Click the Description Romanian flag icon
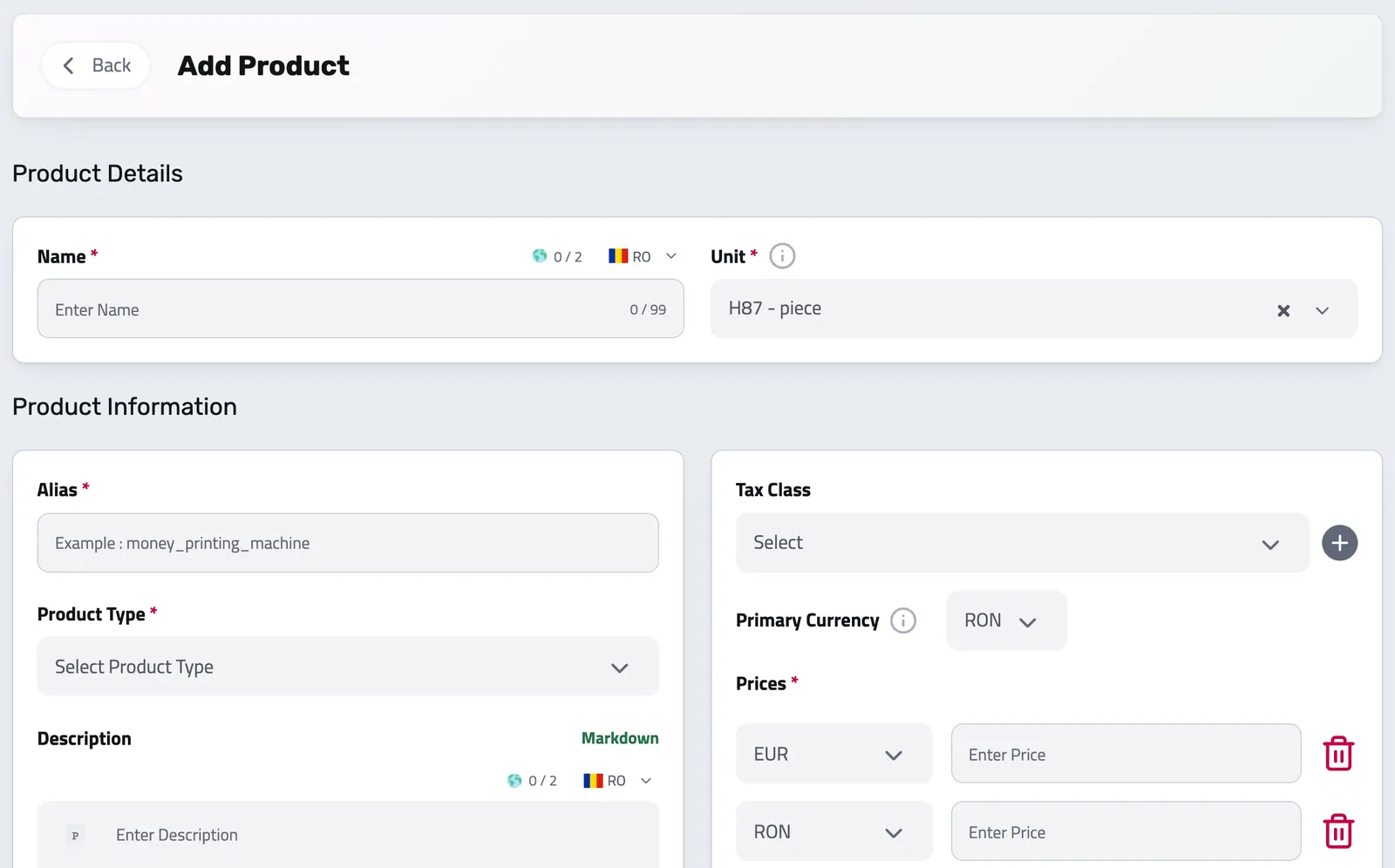 593,781
